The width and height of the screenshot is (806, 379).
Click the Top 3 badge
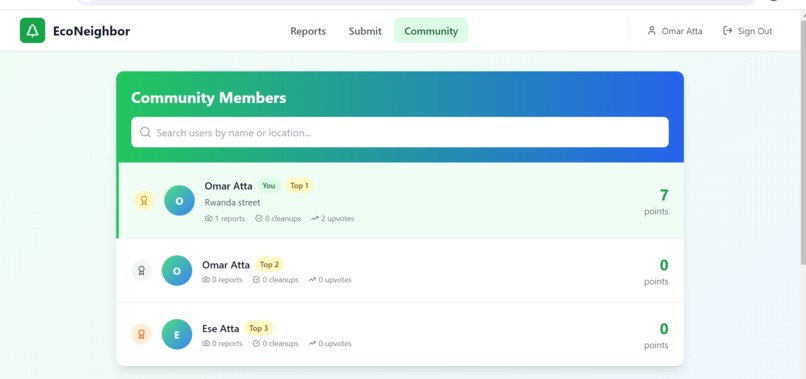tap(259, 328)
